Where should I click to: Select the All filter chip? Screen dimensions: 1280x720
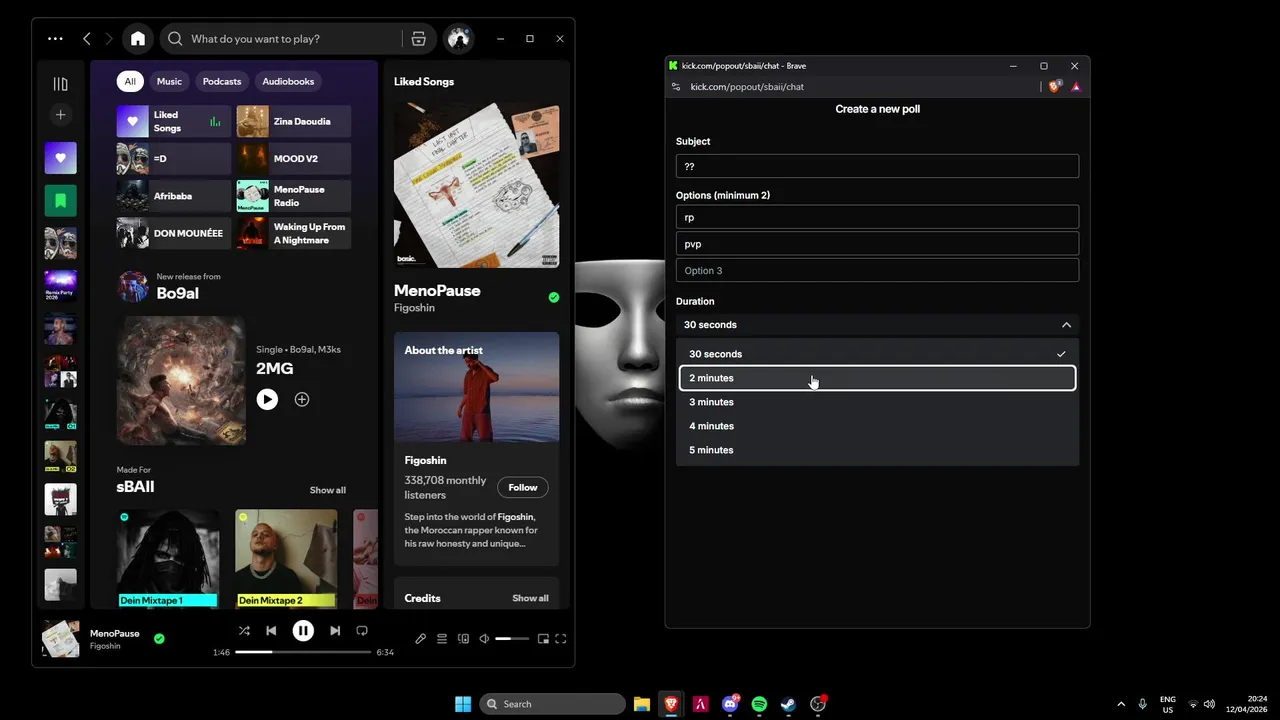130,81
